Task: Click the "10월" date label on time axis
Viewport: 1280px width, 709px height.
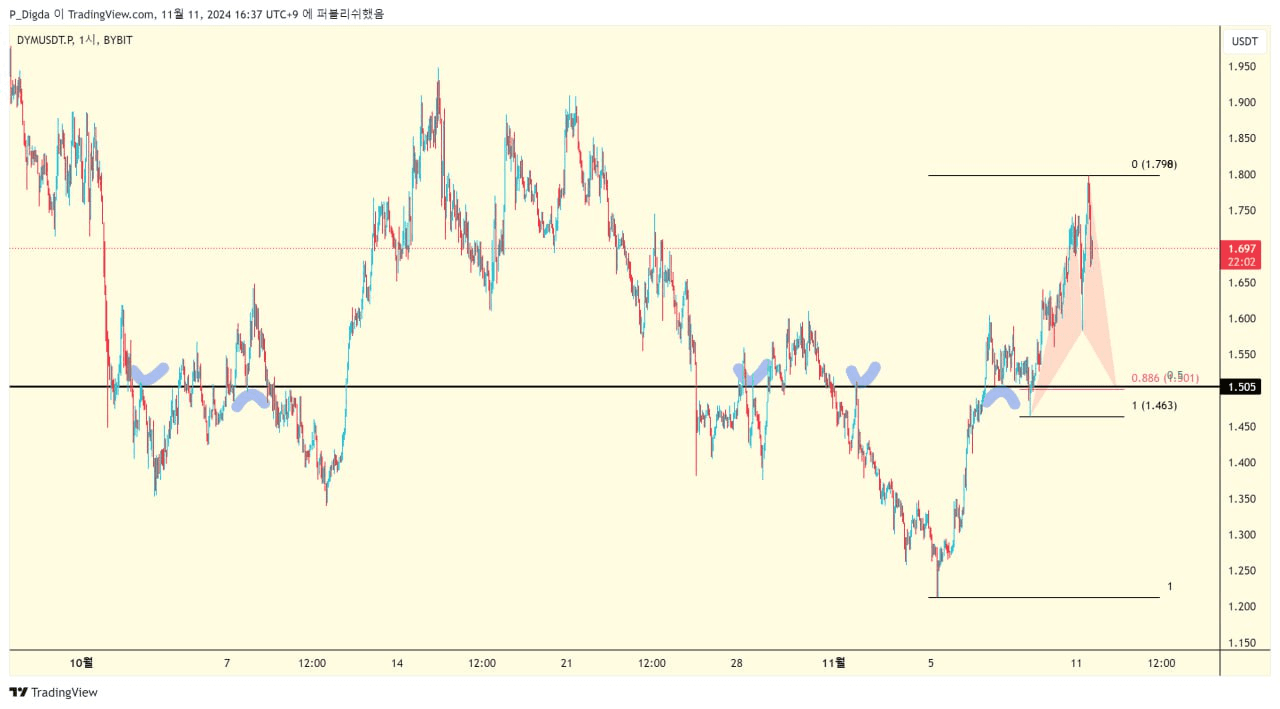Action: (x=81, y=663)
